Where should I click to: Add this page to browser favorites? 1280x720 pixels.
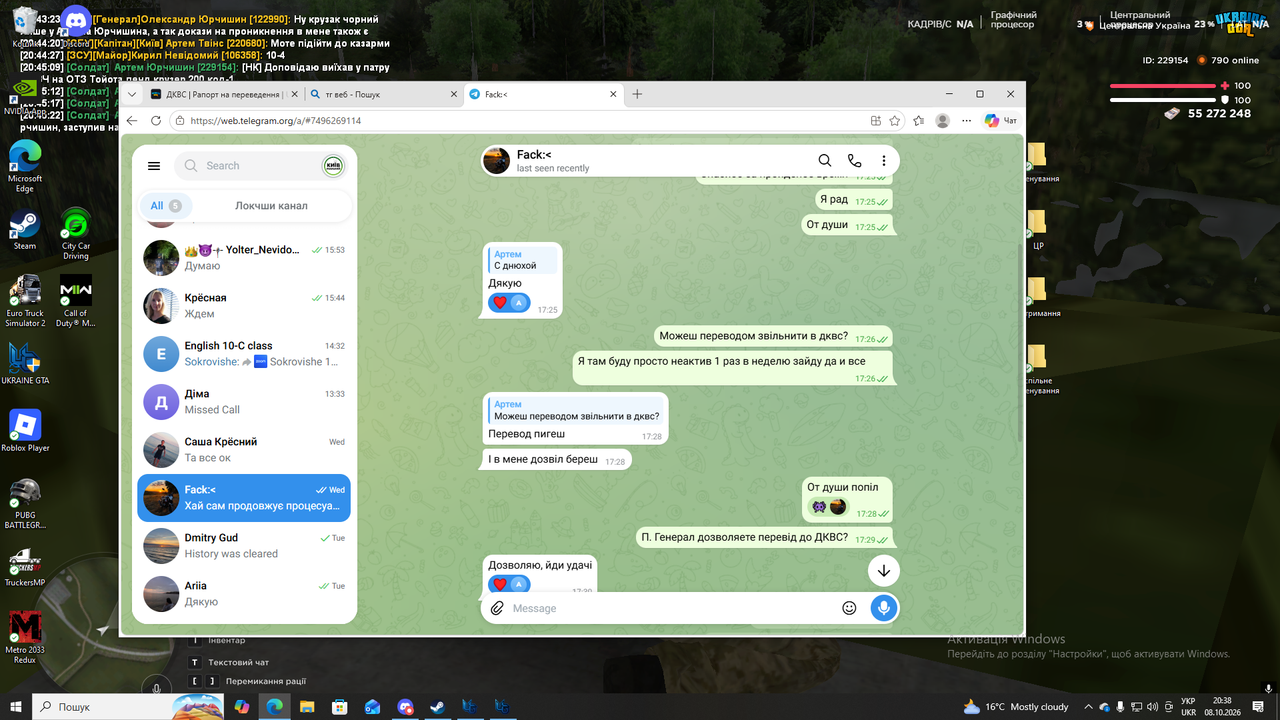894,121
